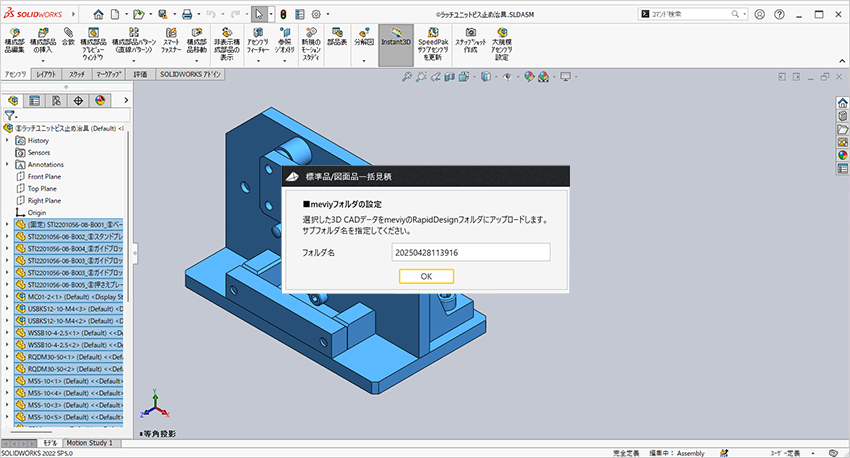
Task: Click 非表示構成部品の表示 tool
Action: click(227, 44)
